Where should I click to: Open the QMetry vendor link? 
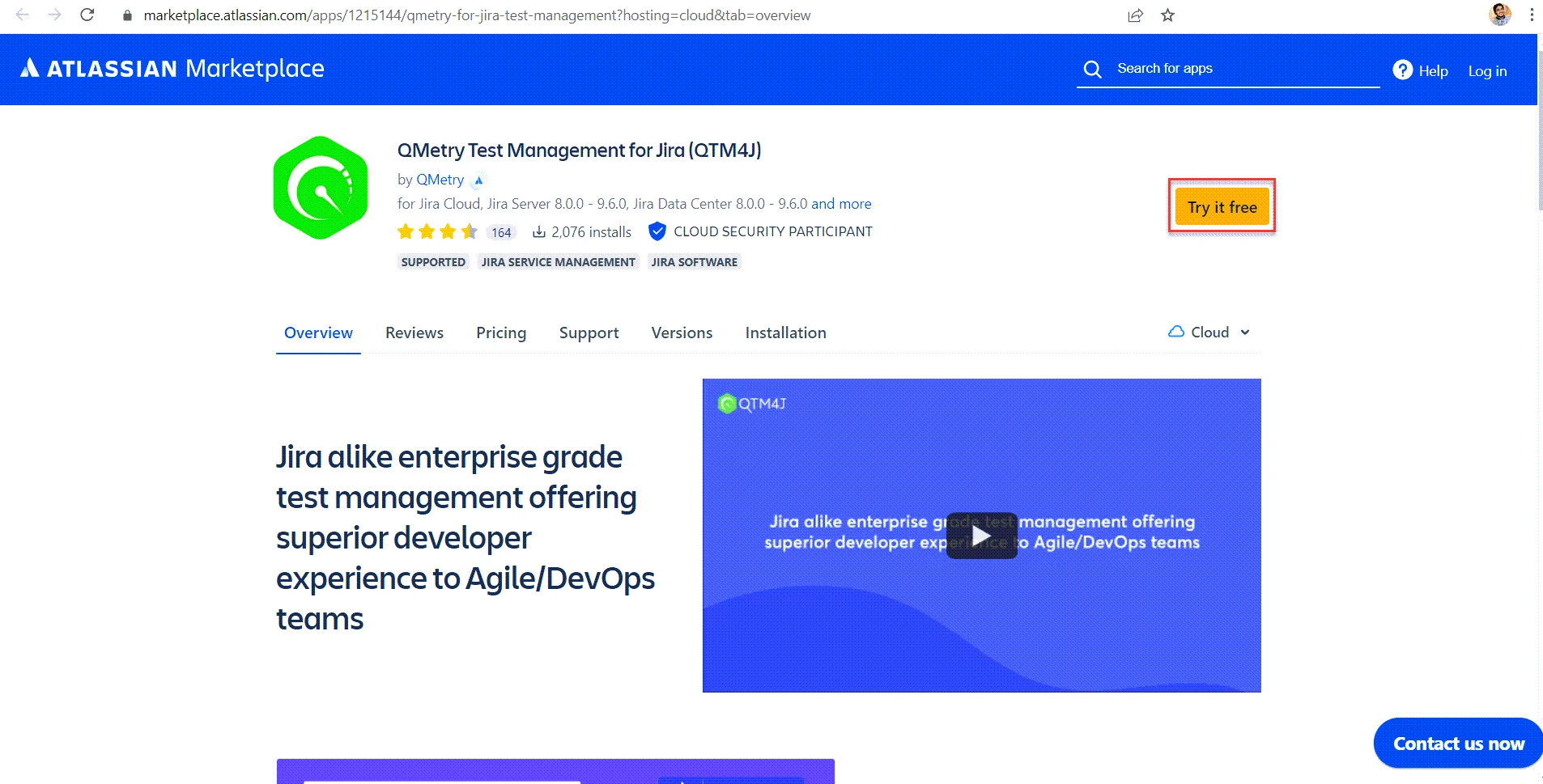440,180
